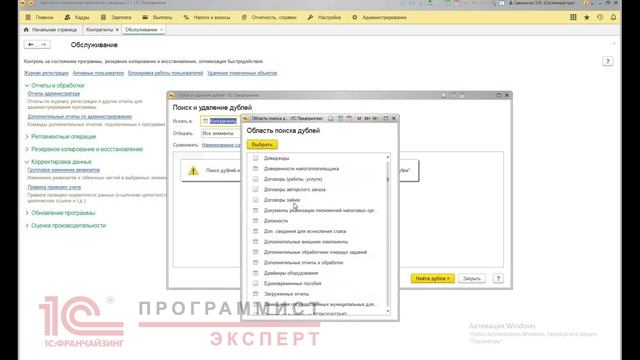Click the Кадры people icon
This screenshot has width=640, height=360.
tap(67, 18)
